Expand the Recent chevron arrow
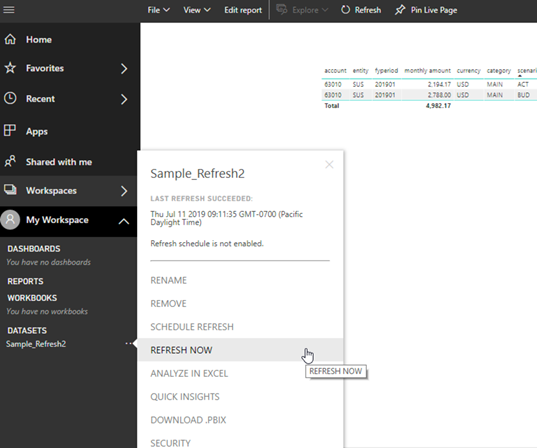Image resolution: width=537 pixels, height=448 pixels. 124,99
